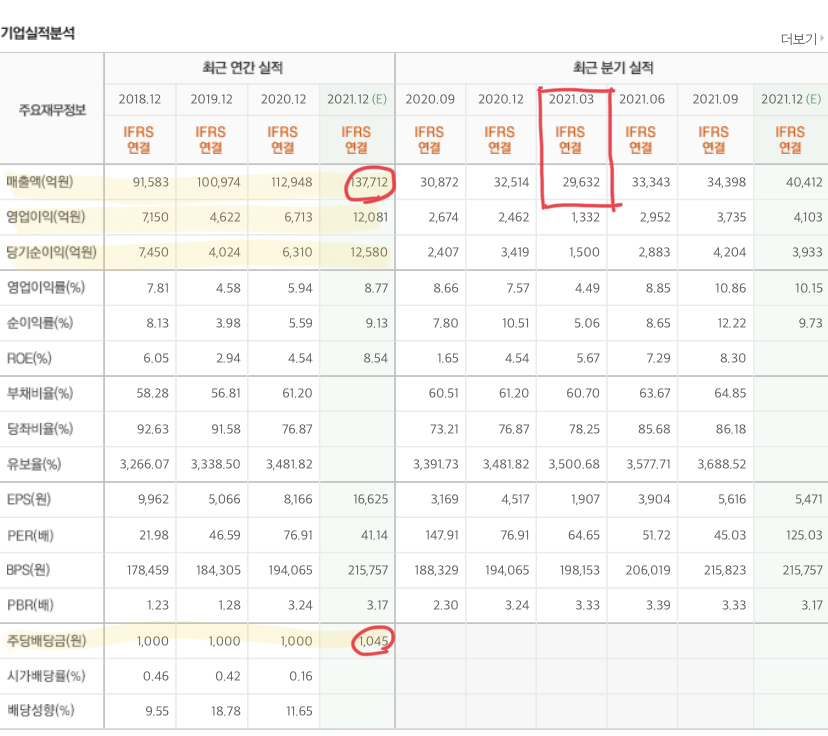Select the 당좌비율(%) row label
The image size is (828, 736).
(40, 429)
